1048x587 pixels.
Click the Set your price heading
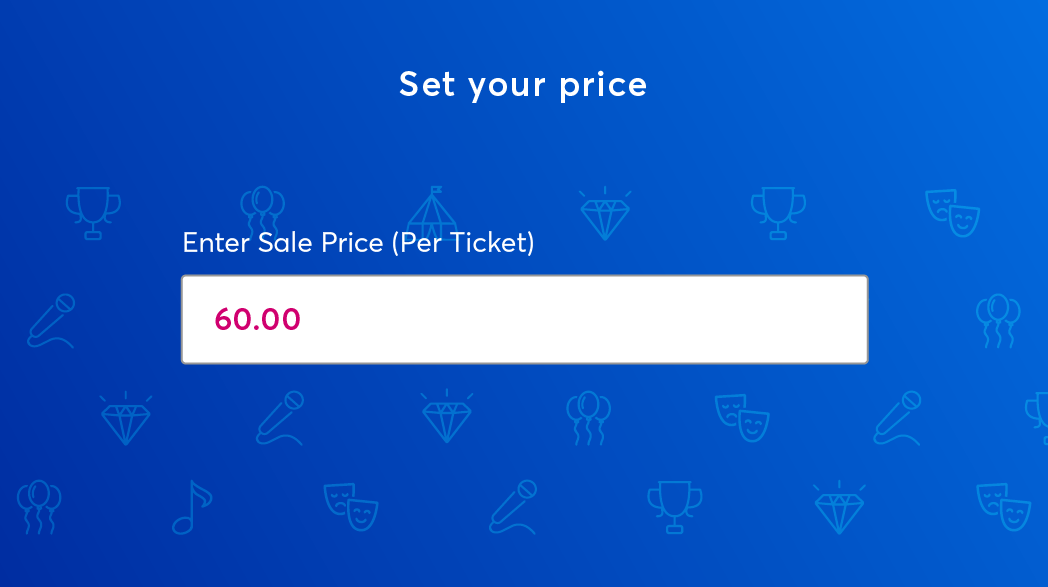click(x=523, y=85)
